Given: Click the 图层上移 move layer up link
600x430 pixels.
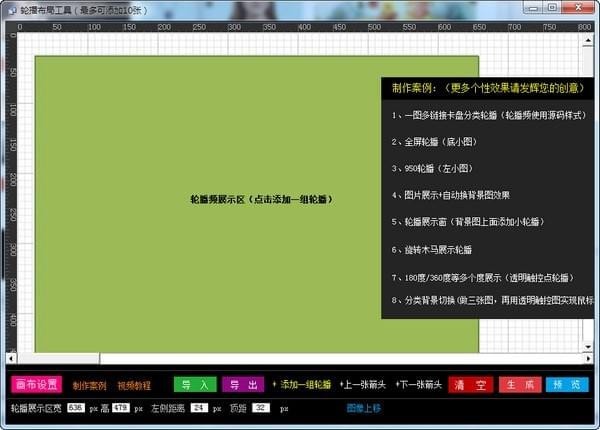Looking at the screenshot, I should [364, 408].
